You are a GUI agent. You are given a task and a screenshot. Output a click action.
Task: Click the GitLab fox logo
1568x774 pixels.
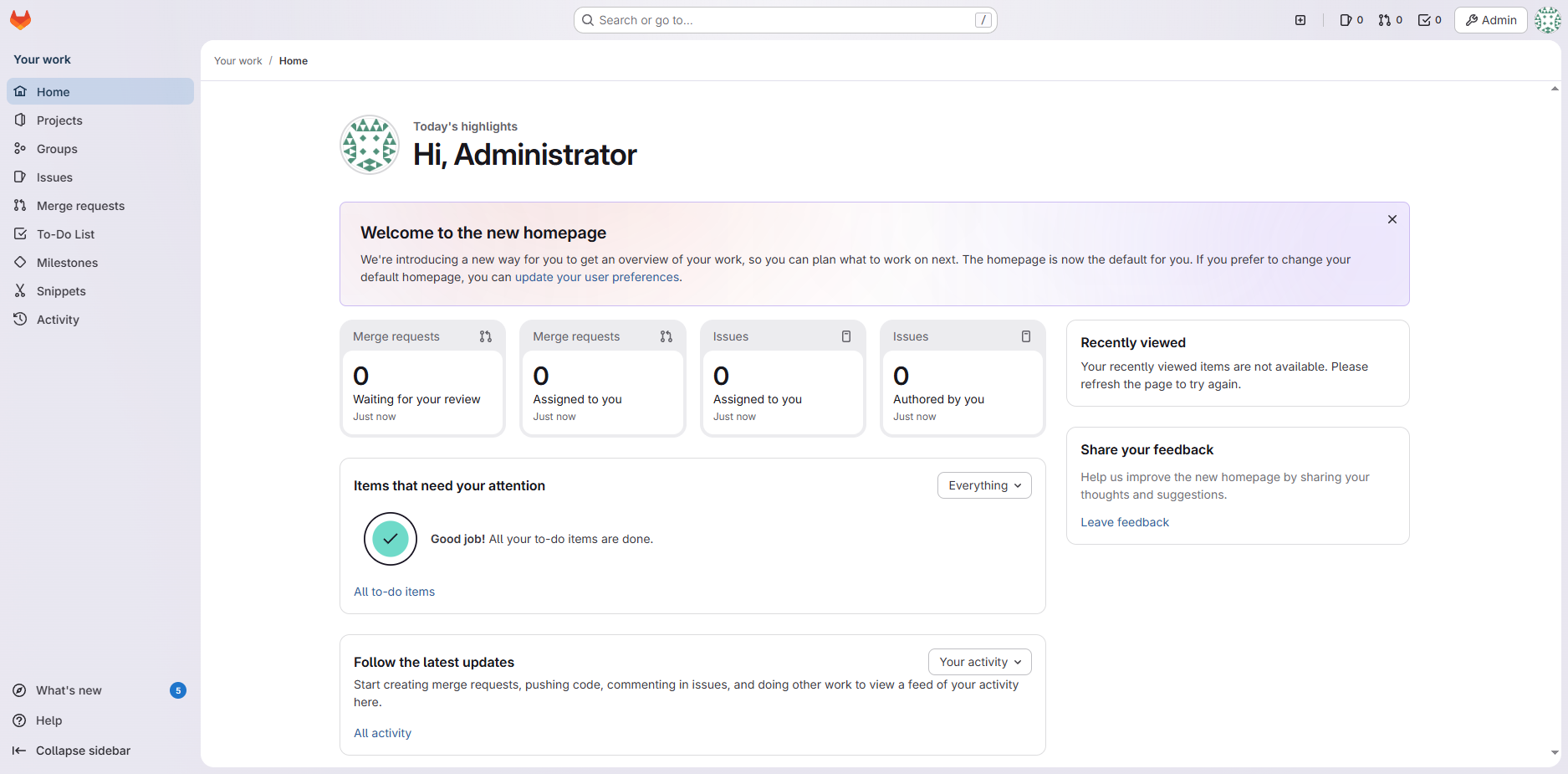(x=20, y=20)
